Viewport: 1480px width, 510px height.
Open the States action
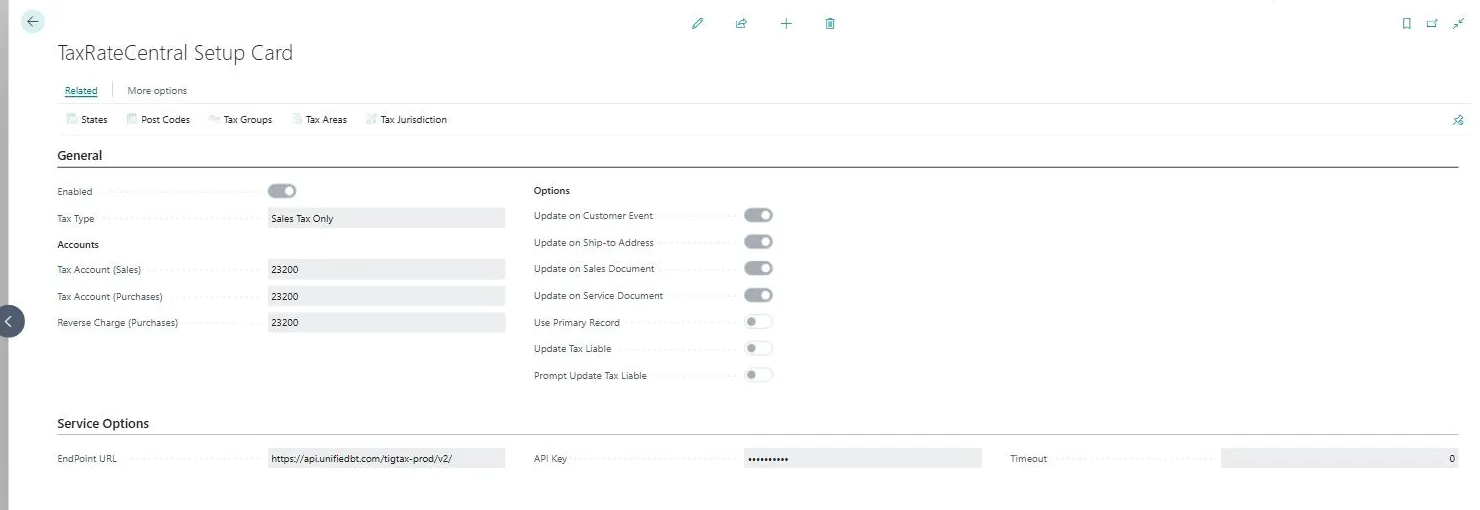tap(87, 120)
